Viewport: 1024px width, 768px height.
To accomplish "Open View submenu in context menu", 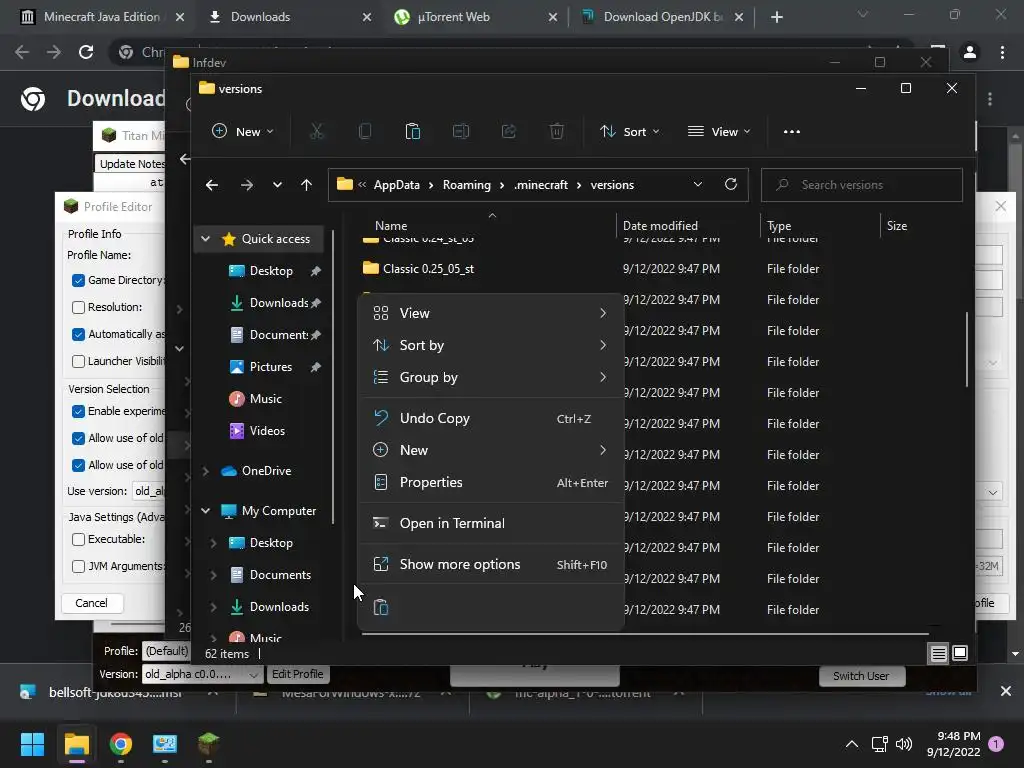I will coord(490,313).
